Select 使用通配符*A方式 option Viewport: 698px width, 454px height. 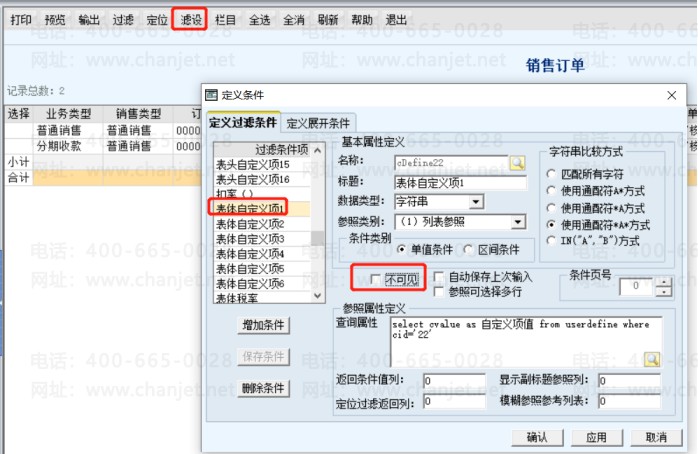(x=552, y=208)
